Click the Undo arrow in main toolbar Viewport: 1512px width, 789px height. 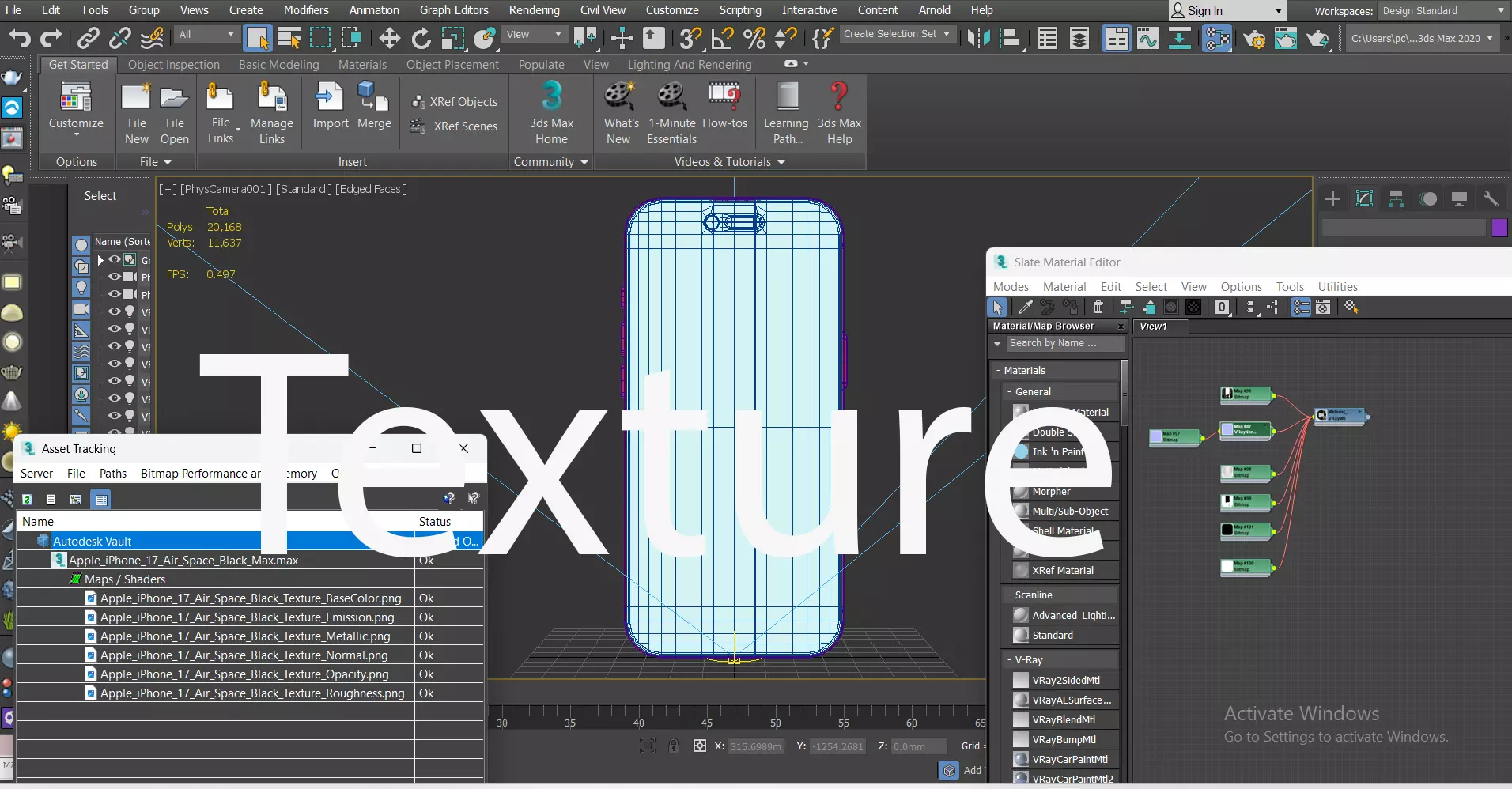point(19,38)
